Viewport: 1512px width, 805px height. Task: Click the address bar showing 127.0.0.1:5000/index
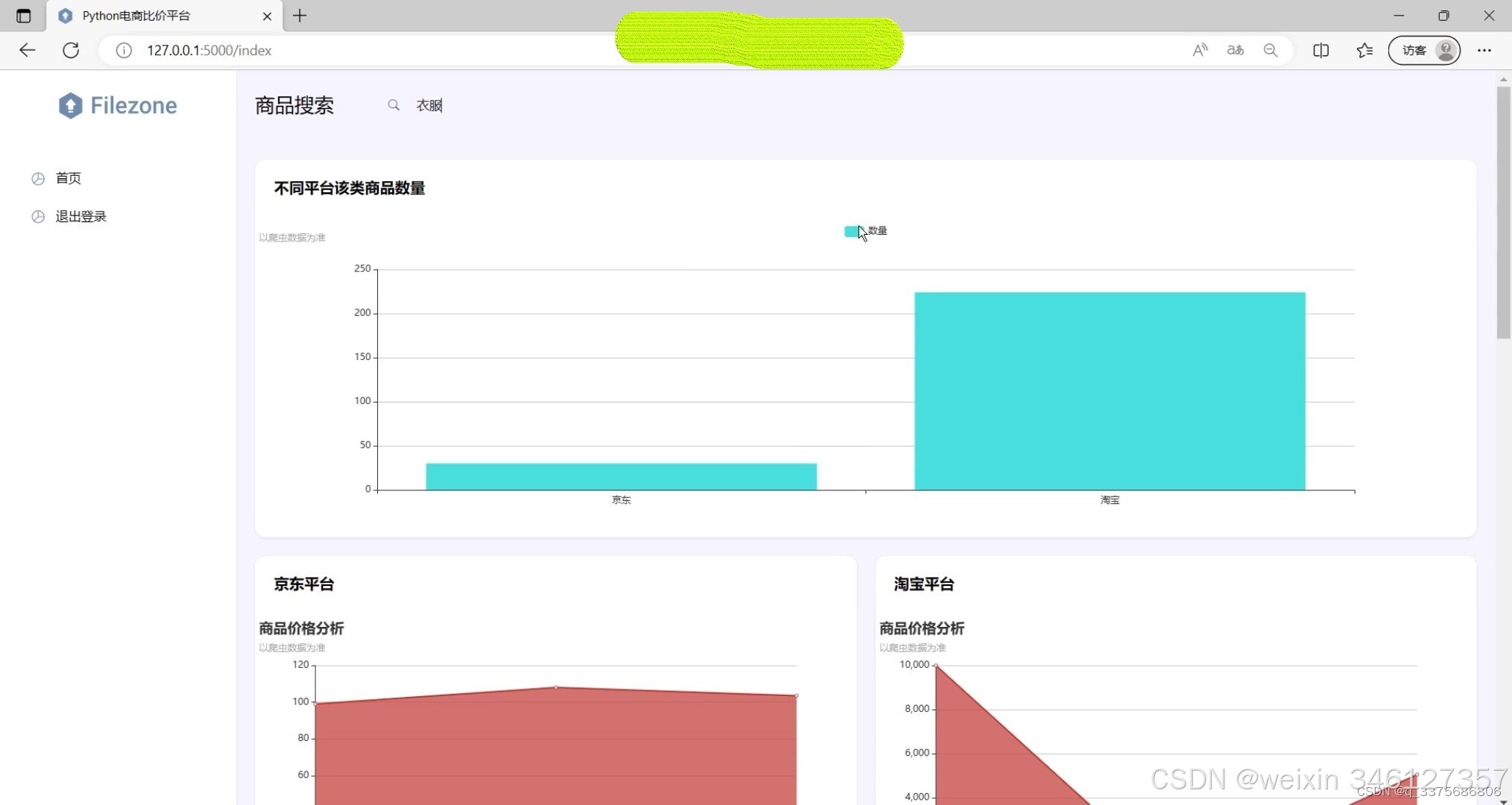(x=209, y=50)
